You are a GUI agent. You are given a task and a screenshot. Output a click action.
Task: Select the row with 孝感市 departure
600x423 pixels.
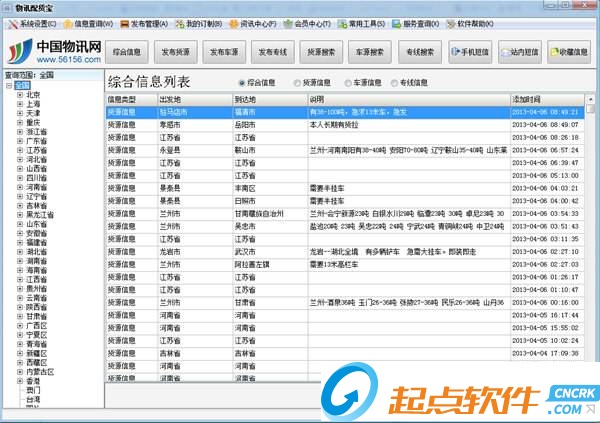[x=345, y=125]
